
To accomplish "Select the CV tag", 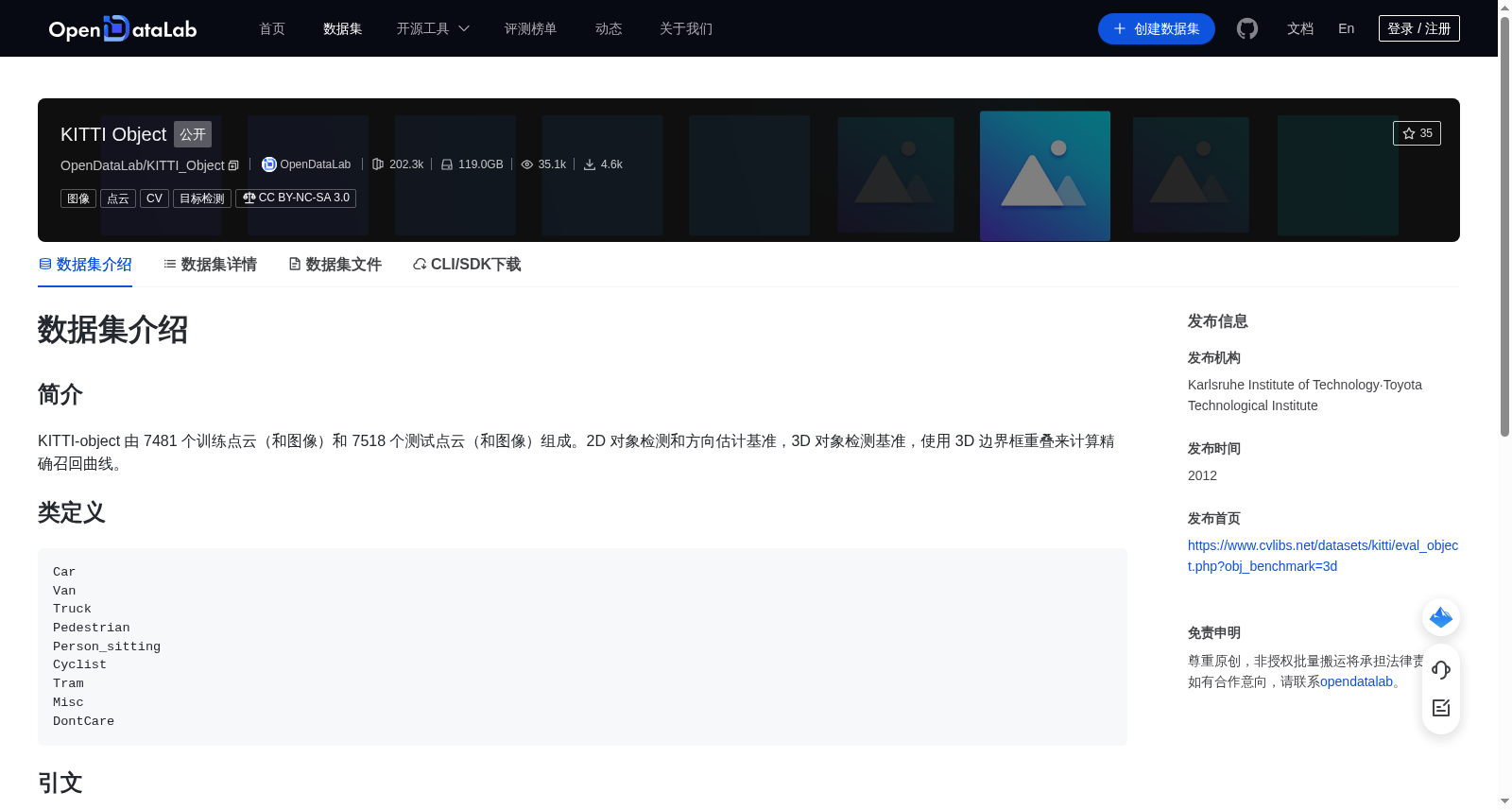I will pos(154,198).
